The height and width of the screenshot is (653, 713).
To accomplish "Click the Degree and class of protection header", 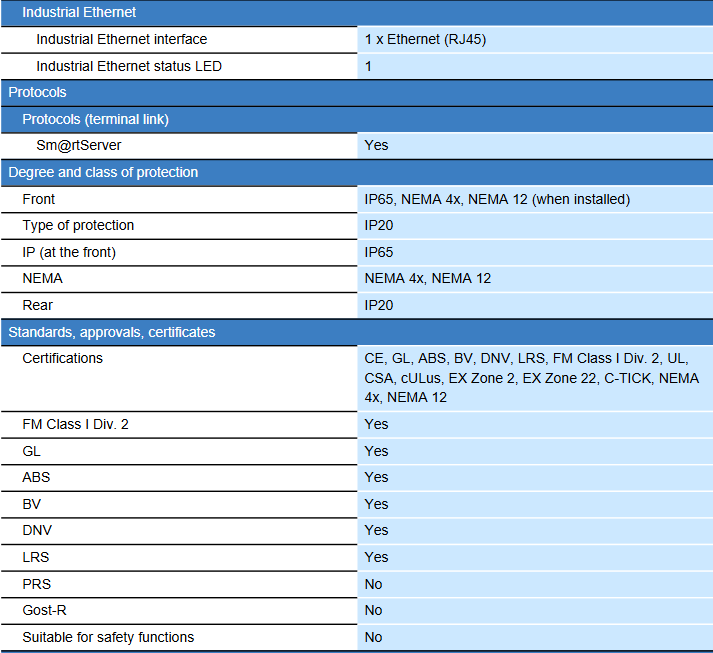I will pyautogui.click(x=356, y=173).
